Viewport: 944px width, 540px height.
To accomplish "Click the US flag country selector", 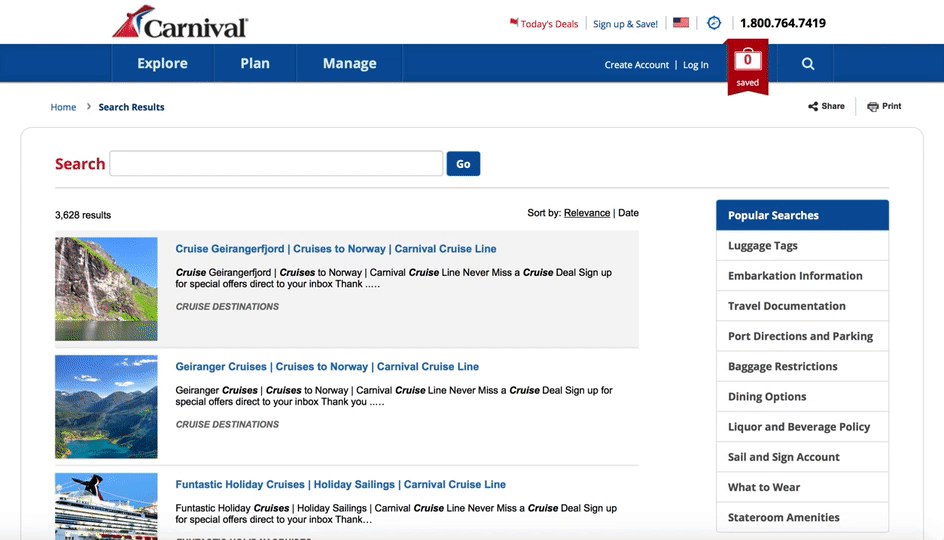I will click(x=681, y=23).
